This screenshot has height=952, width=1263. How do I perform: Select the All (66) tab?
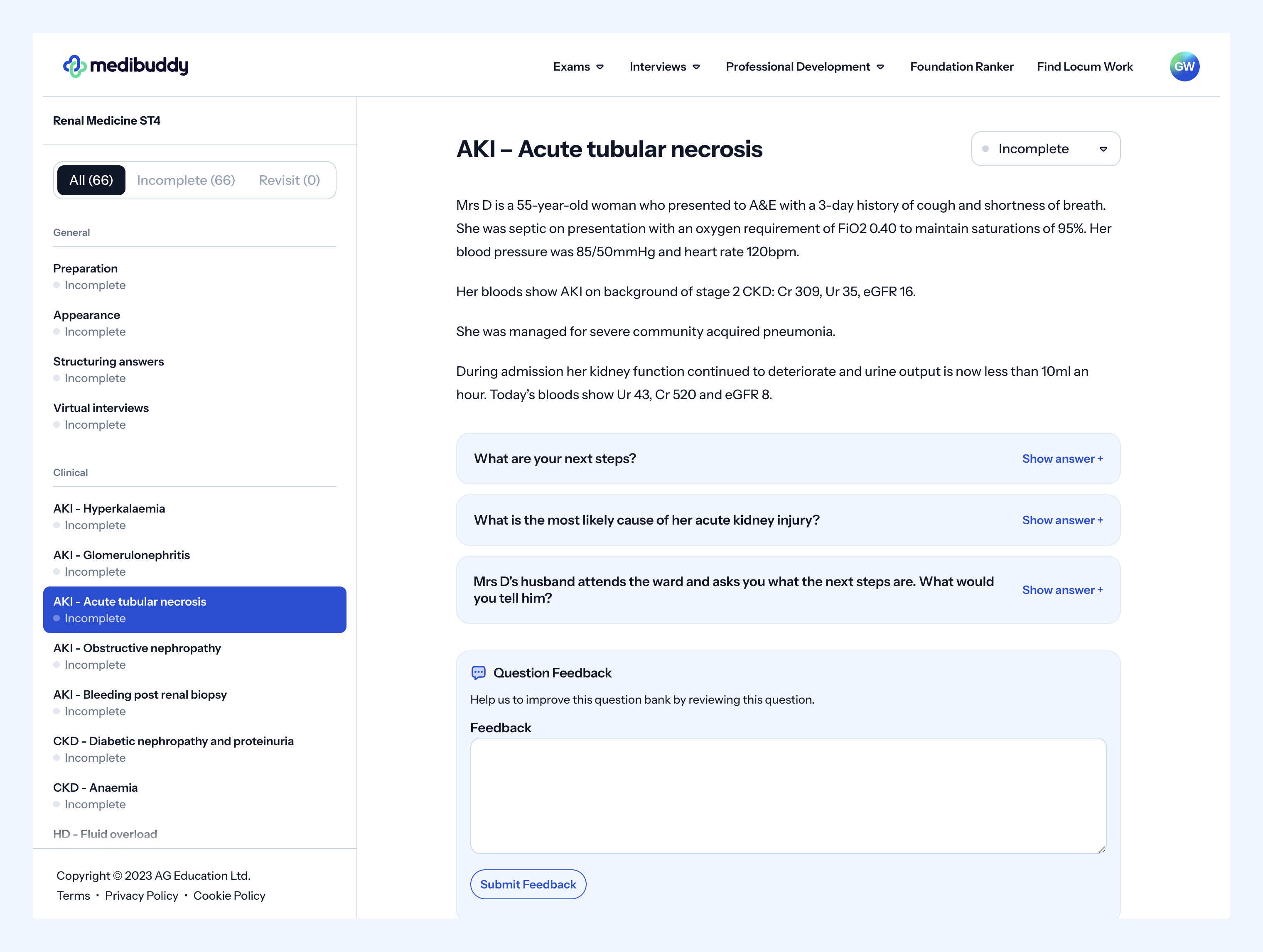(x=91, y=180)
